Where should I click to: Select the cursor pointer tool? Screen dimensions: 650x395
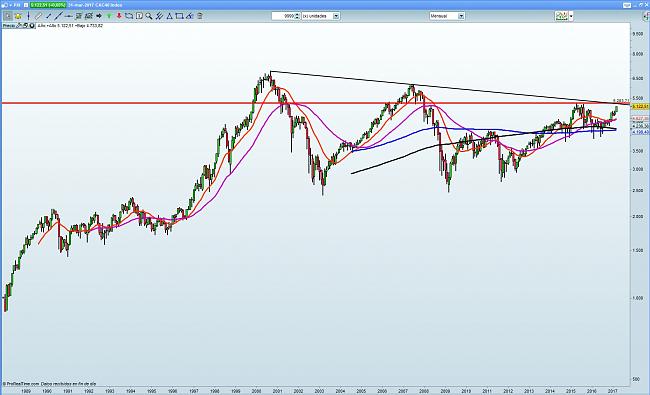point(8,16)
